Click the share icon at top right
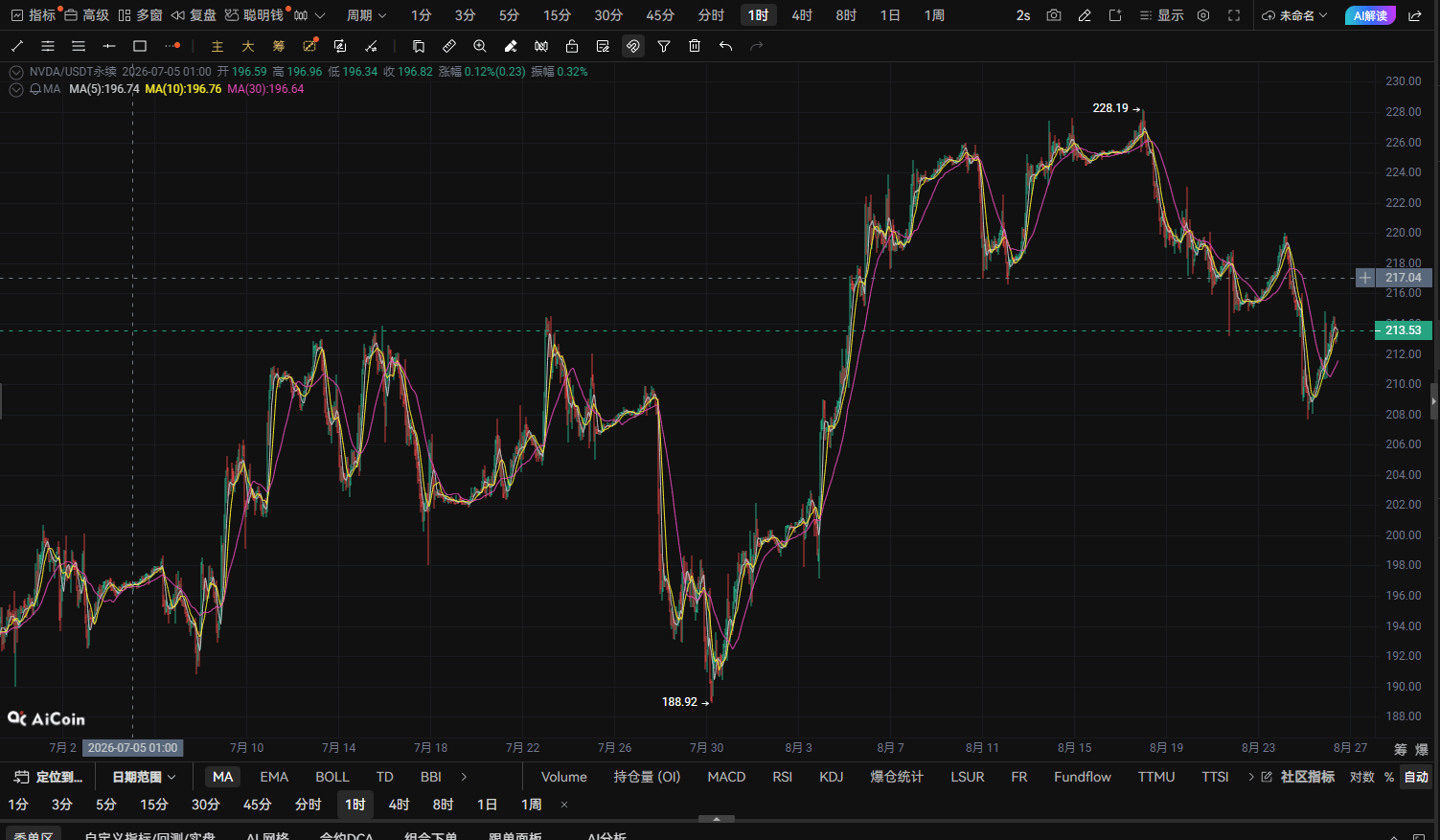 click(x=1415, y=15)
